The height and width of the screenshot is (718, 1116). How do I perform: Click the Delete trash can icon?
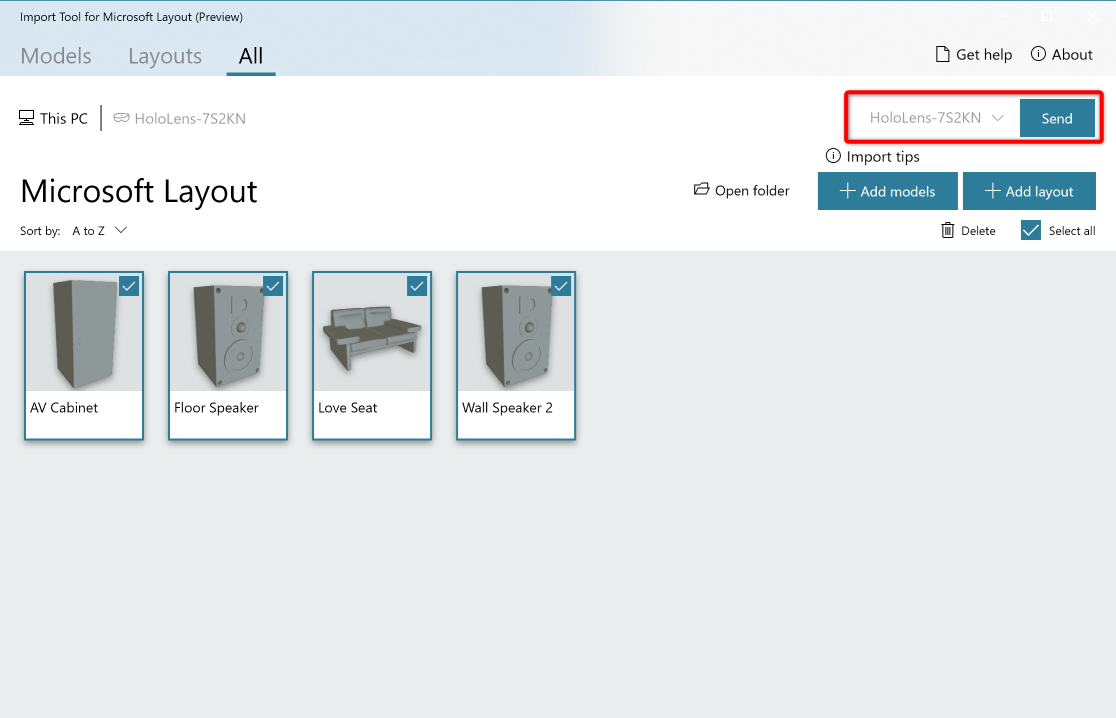click(948, 231)
